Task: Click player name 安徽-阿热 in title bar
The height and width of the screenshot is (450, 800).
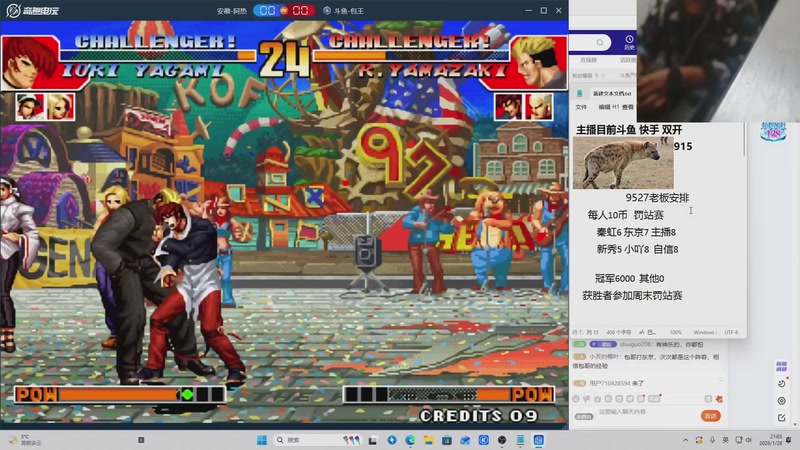Action: (232, 11)
